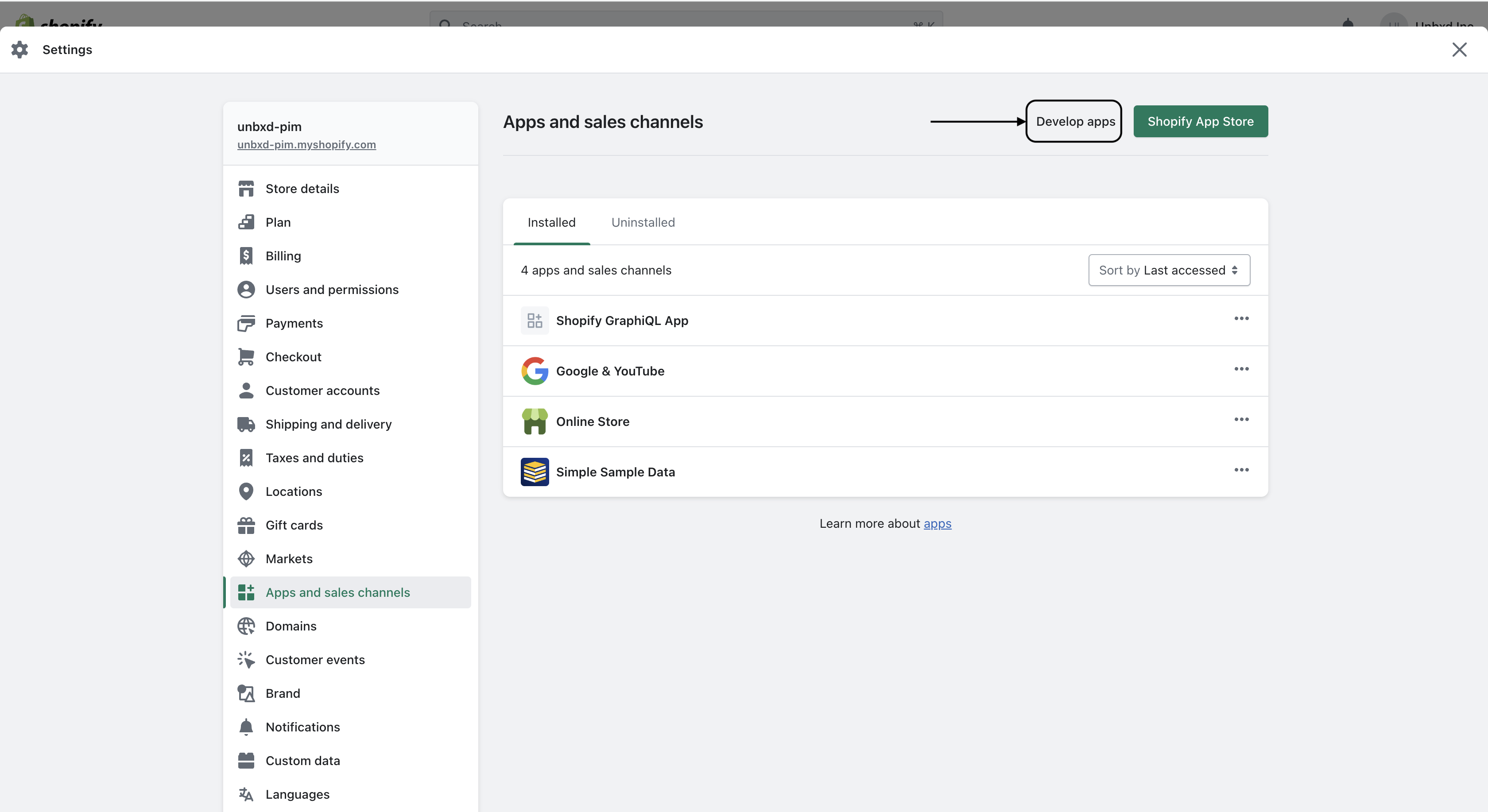Viewport: 1488px width, 812px height.
Task: Open more options for Google & YouTube
Action: point(1241,369)
